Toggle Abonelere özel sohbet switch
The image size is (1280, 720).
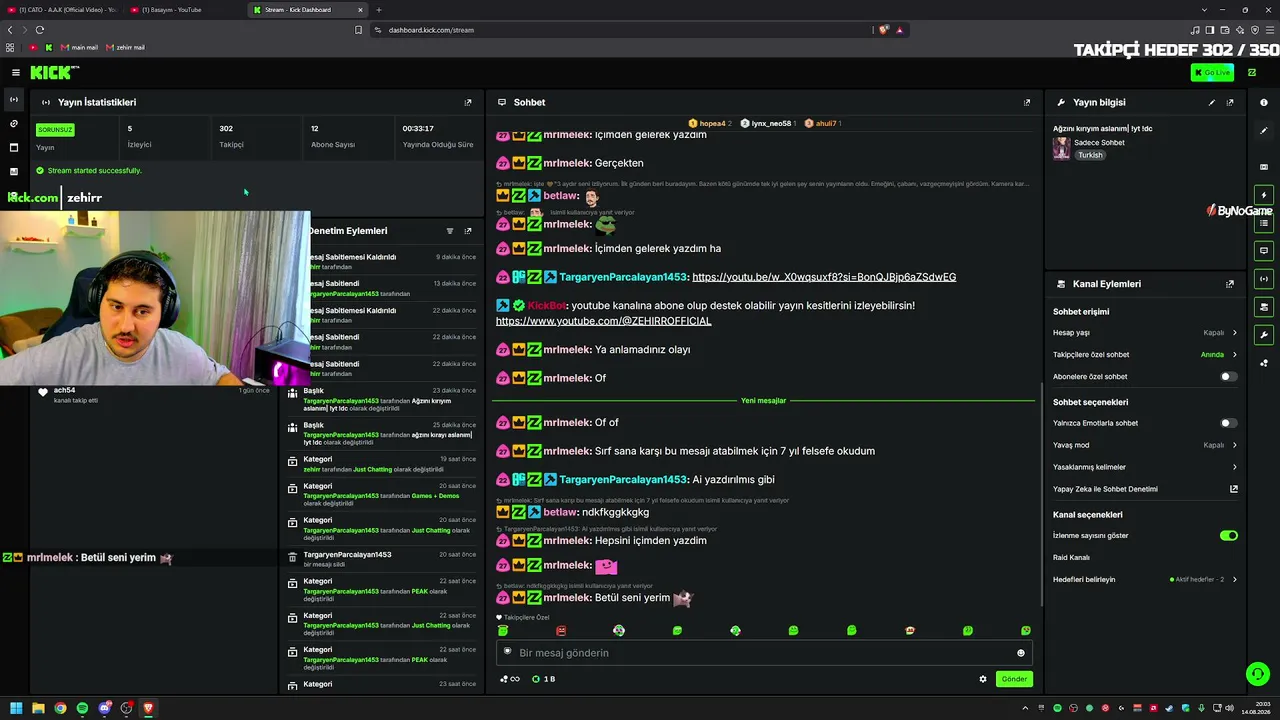coord(1228,377)
